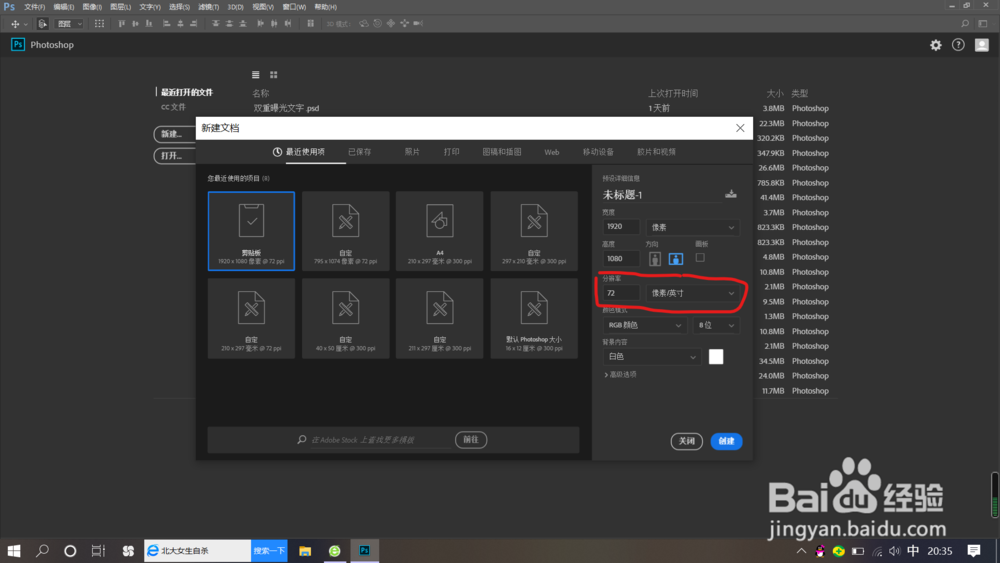Open the 图像(I) menu

(x=92, y=7)
